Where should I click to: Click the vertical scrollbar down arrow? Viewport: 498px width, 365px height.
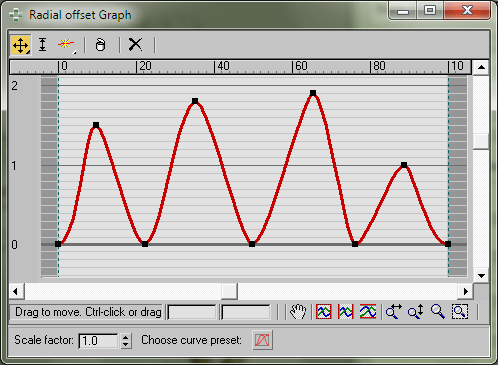481,276
